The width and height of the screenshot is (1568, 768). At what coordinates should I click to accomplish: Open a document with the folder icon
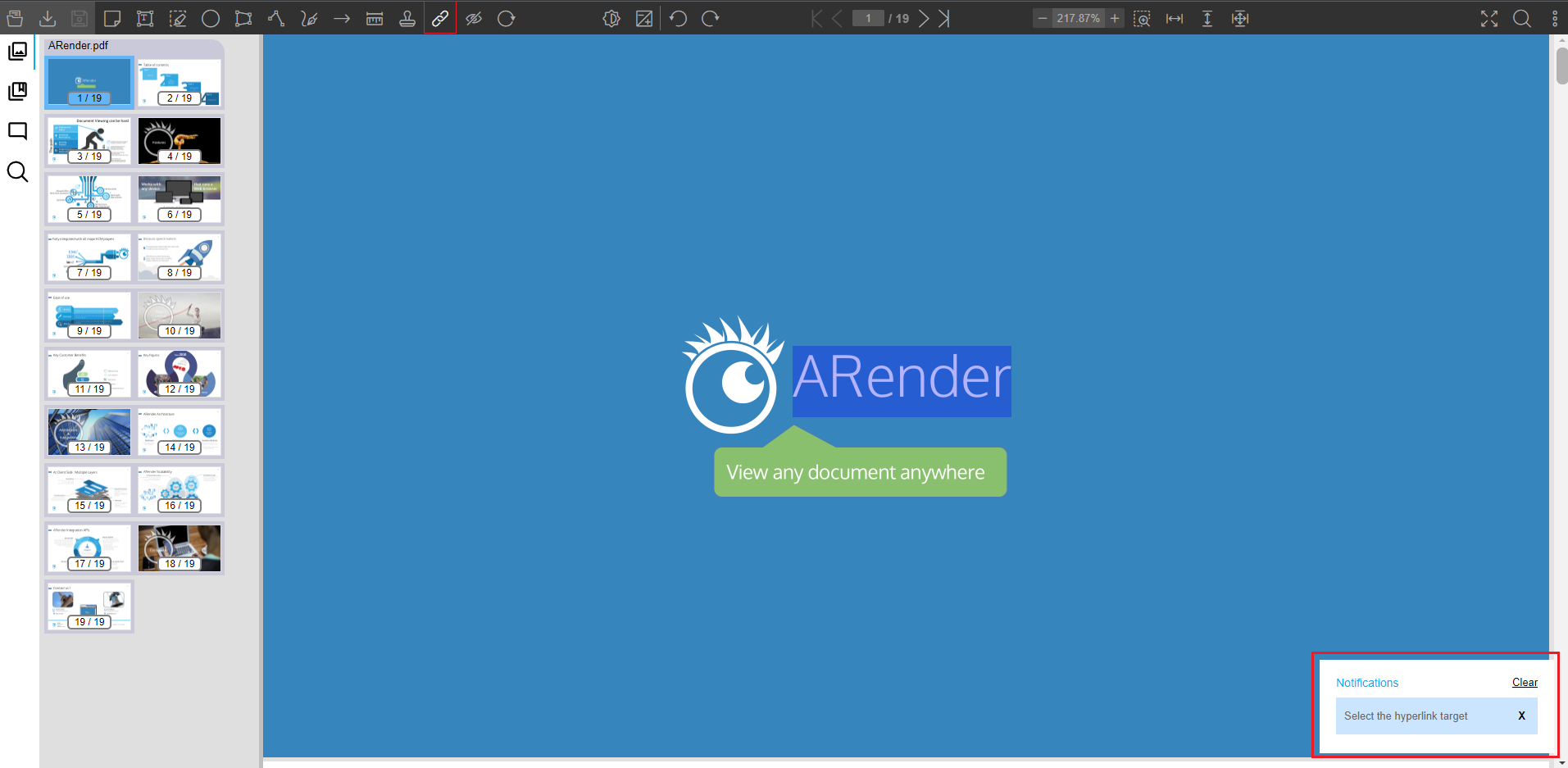tap(15, 18)
